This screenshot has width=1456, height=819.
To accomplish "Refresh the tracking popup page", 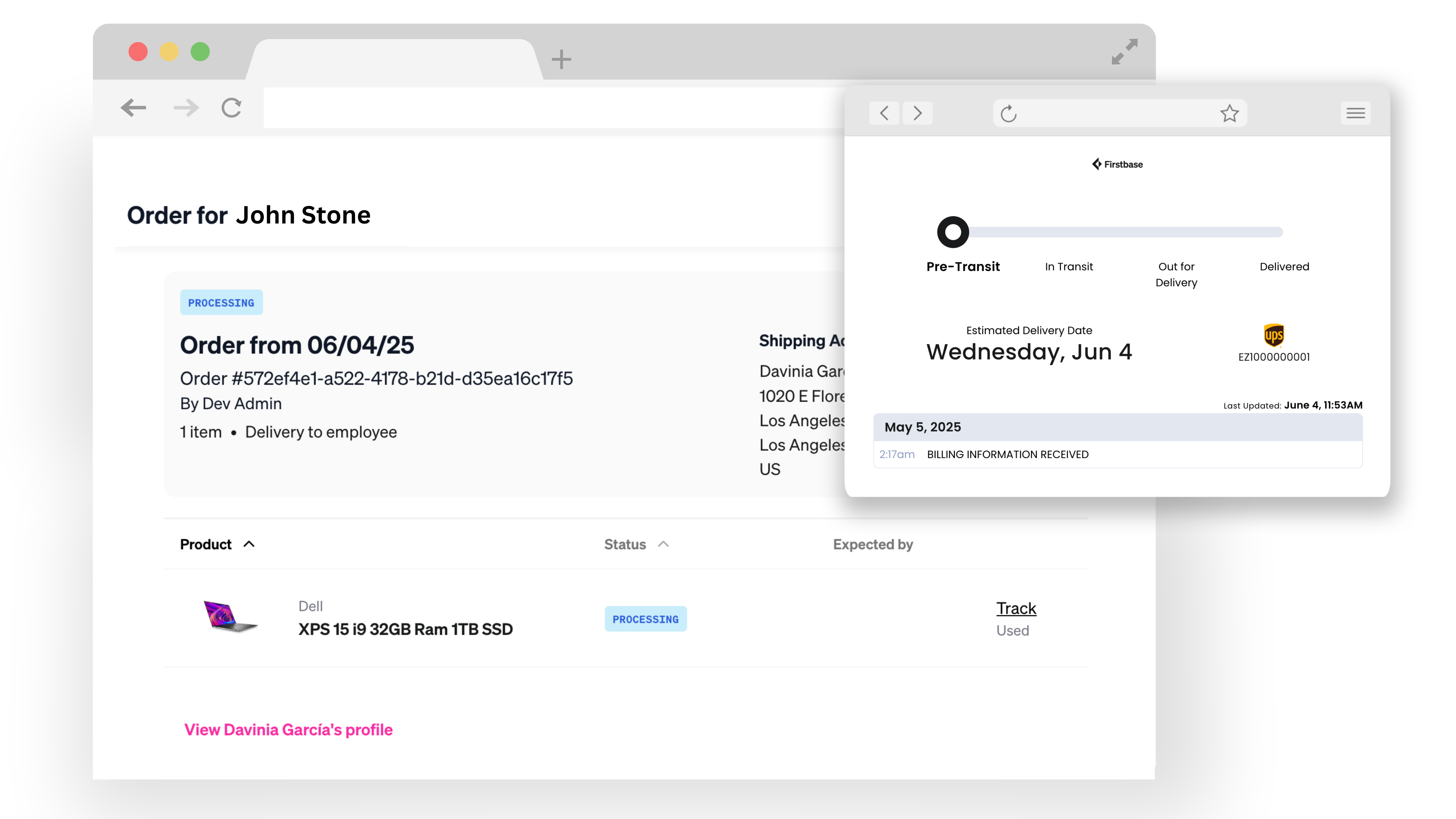I will pos(1008,114).
